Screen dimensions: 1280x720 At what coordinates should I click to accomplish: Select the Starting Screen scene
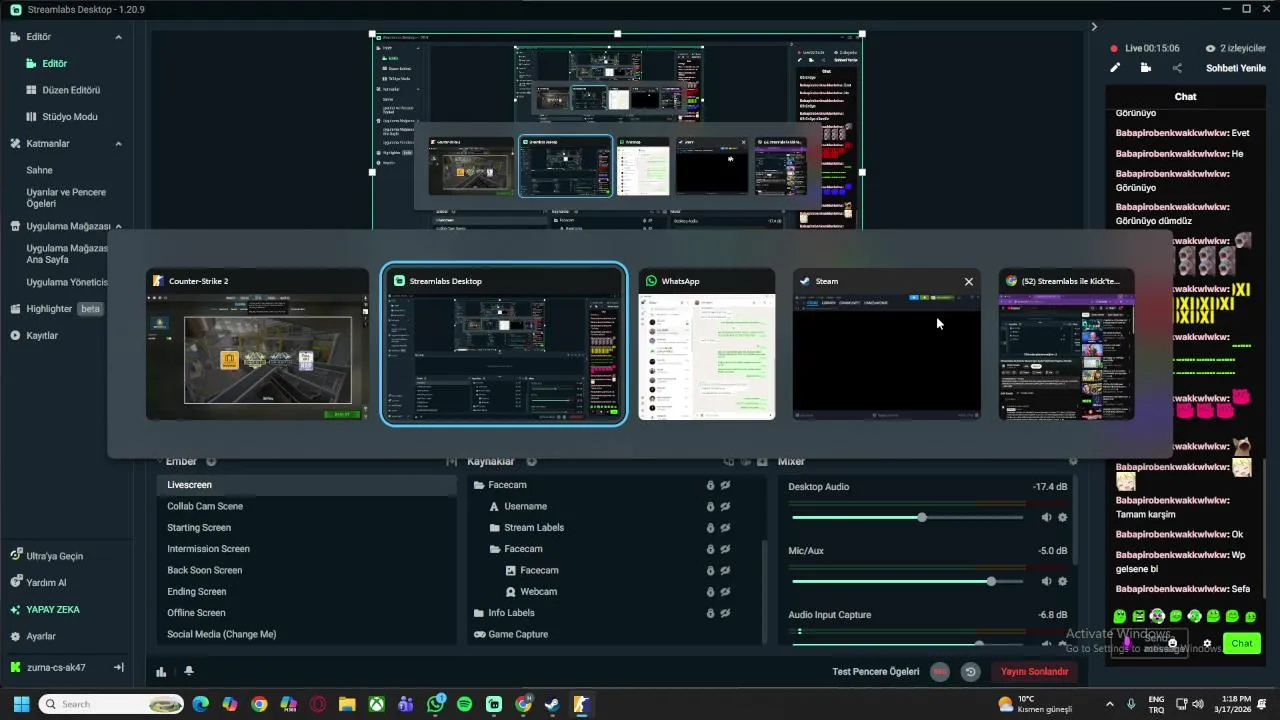point(306,528)
